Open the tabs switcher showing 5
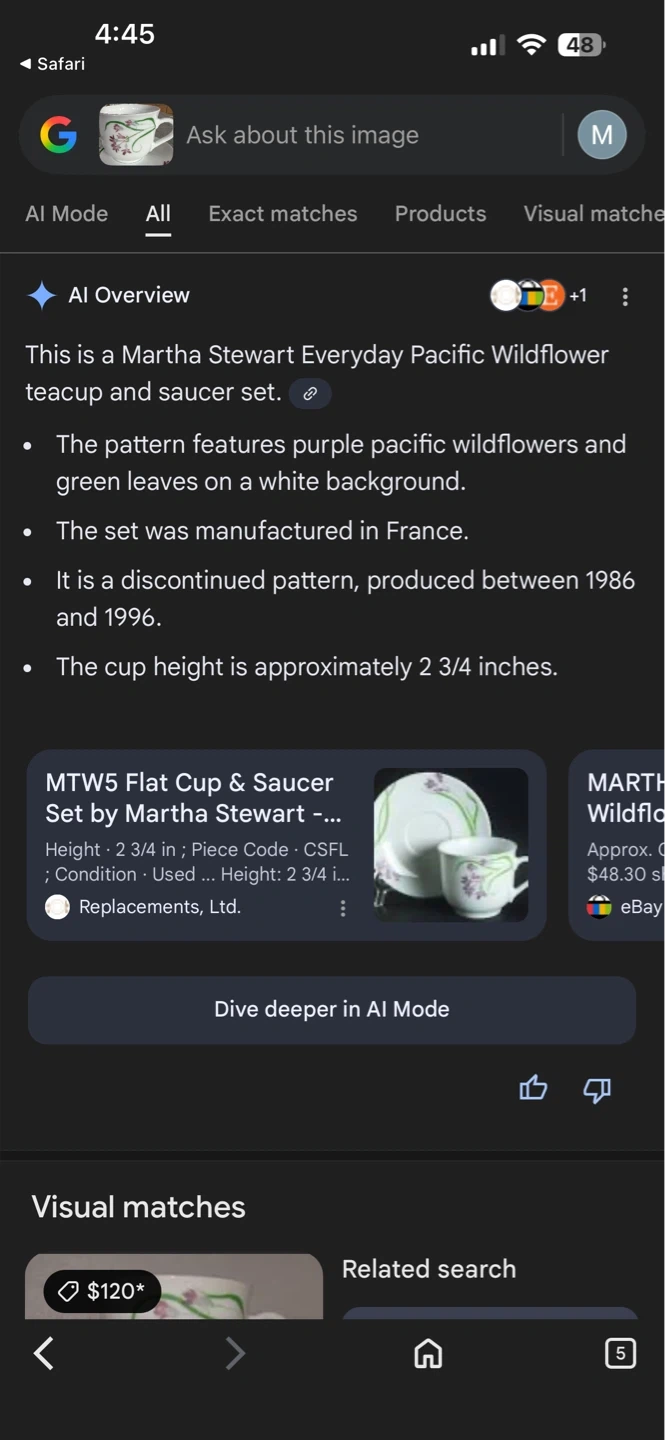665x1440 pixels. pos(620,1354)
